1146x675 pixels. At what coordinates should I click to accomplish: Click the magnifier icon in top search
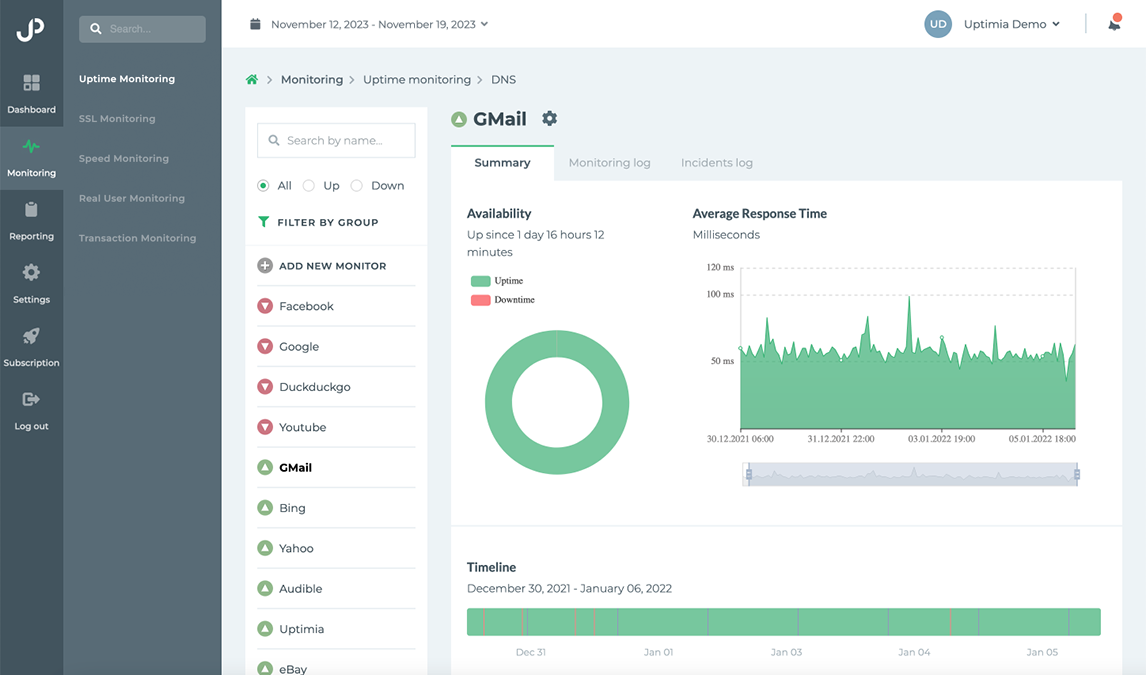[x=96, y=29]
